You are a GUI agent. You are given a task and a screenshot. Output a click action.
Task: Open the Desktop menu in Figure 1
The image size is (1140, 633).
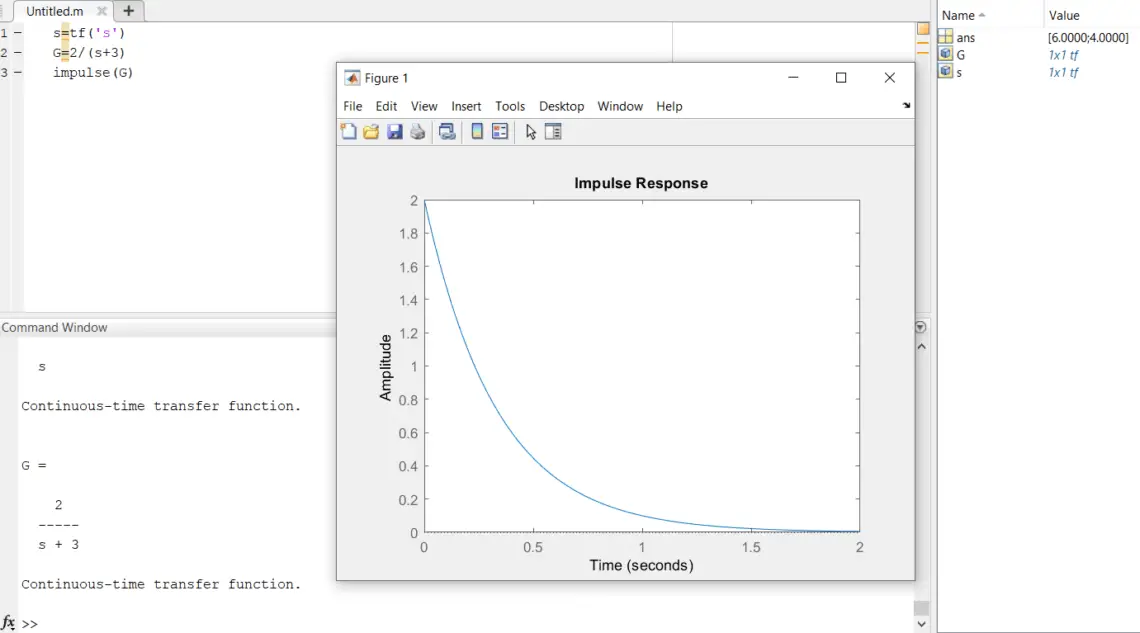coord(561,105)
